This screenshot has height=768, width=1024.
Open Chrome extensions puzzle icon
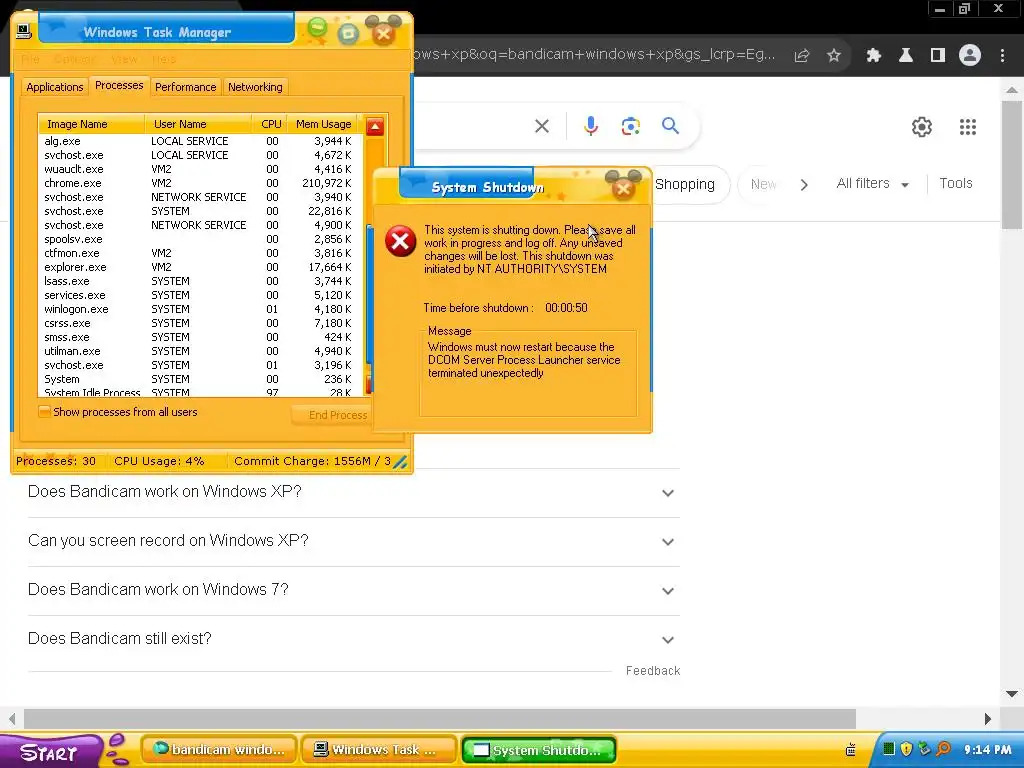[x=873, y=56]
